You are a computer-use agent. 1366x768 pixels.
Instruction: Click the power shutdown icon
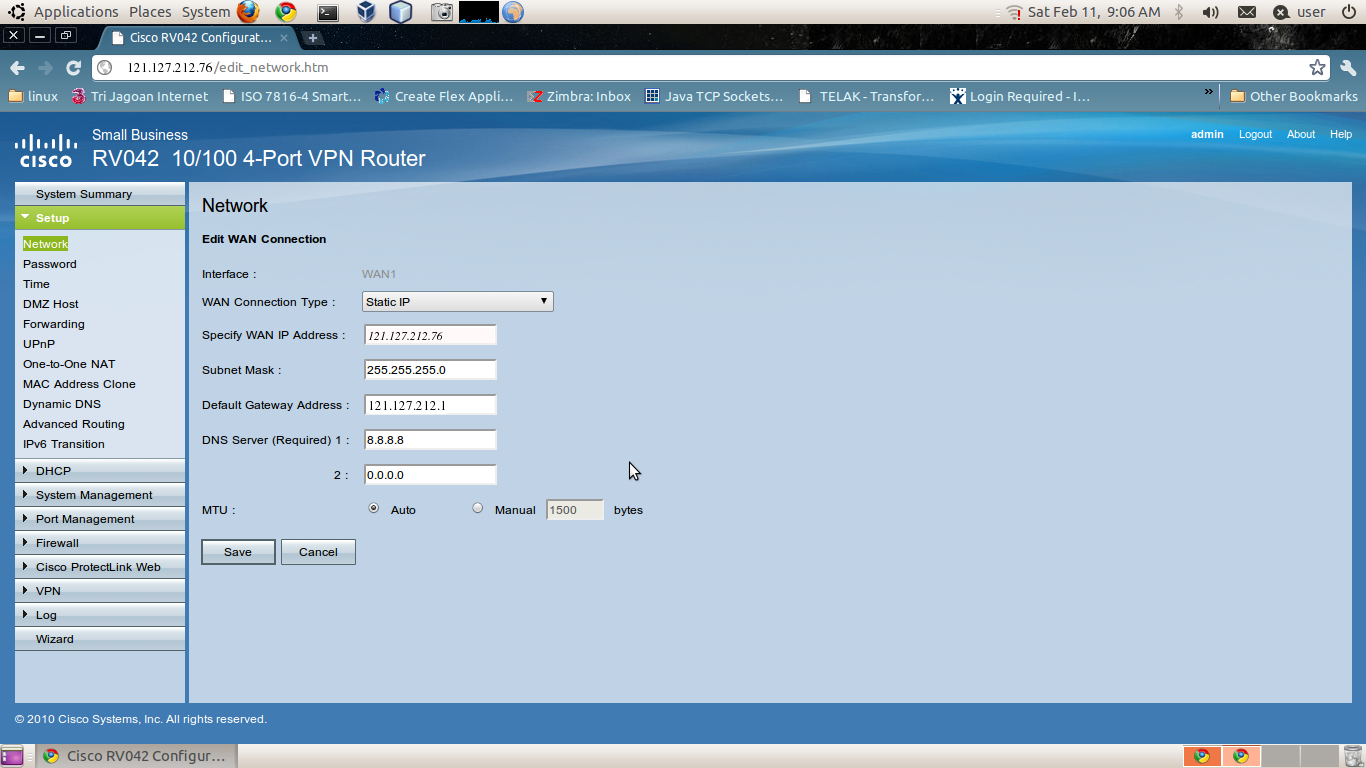tap(1348, 12)
